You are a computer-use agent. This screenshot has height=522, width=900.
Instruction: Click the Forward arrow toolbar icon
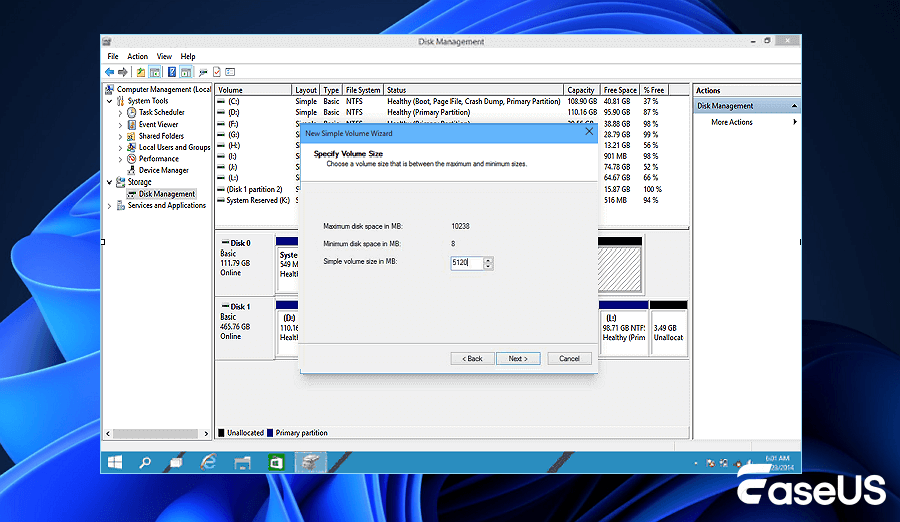(122, 72)
